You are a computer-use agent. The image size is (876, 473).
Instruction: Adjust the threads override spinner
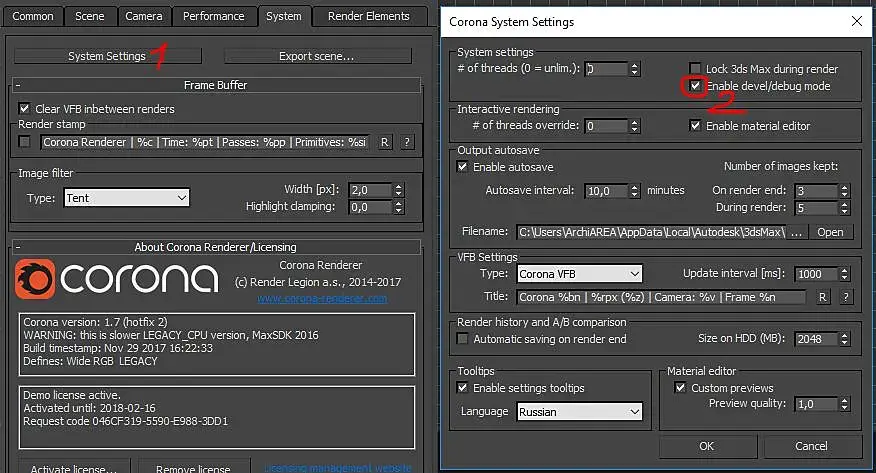(634, 126)
